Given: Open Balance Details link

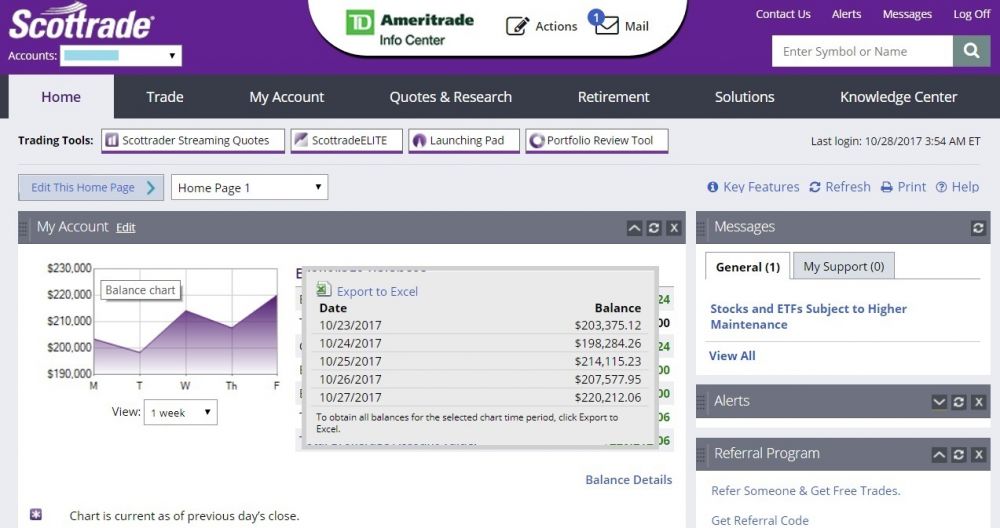Looking at the screenshot, I should (x=628, y=480).
